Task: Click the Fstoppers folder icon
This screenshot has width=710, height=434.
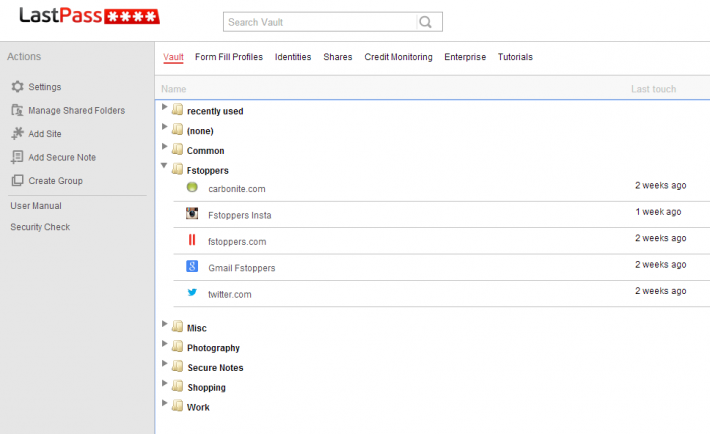Action: tap(178, 169)
